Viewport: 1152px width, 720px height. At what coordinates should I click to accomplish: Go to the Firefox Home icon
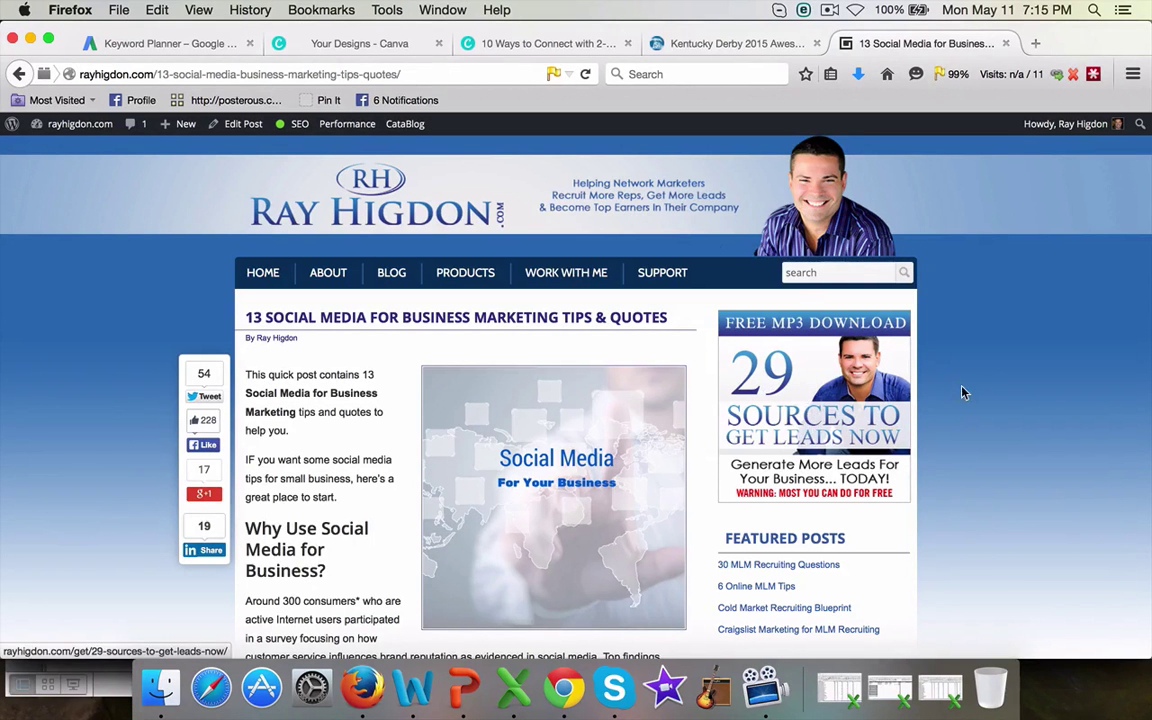tap(887, 73)
